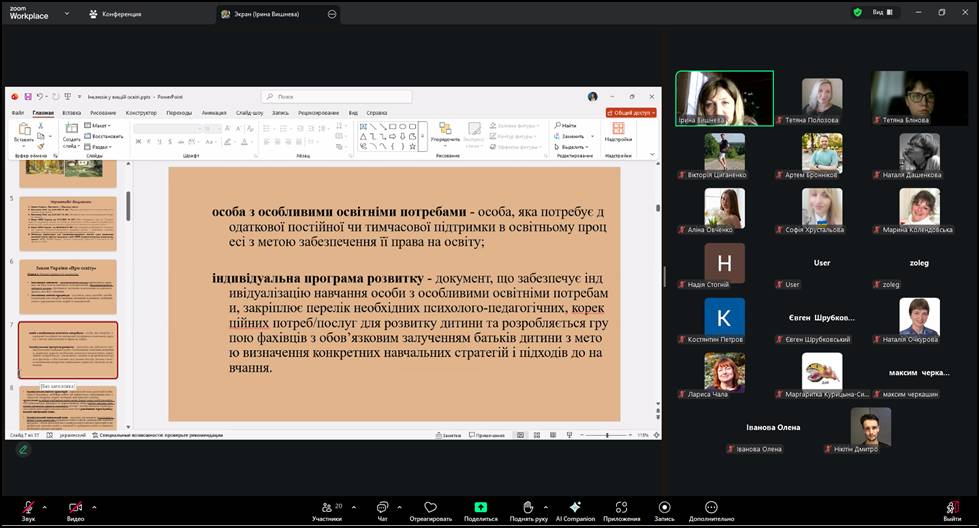Open AI Companion

pyautogui.click(x=575, y=508)
